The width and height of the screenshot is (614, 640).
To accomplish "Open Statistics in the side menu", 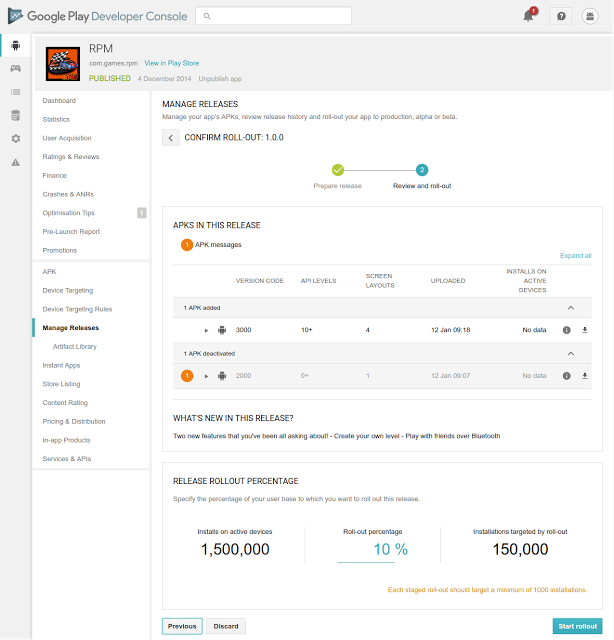I will coord(56,119).
